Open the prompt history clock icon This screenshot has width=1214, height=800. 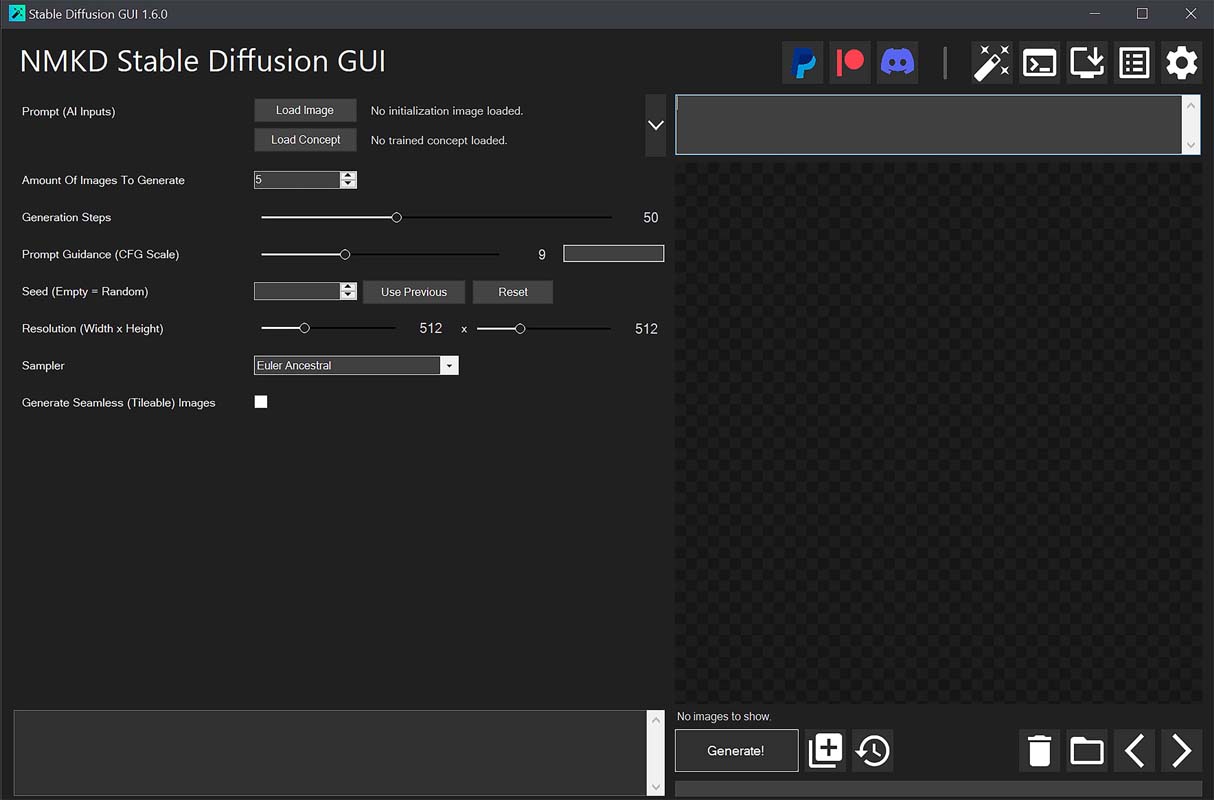[873, 750]
